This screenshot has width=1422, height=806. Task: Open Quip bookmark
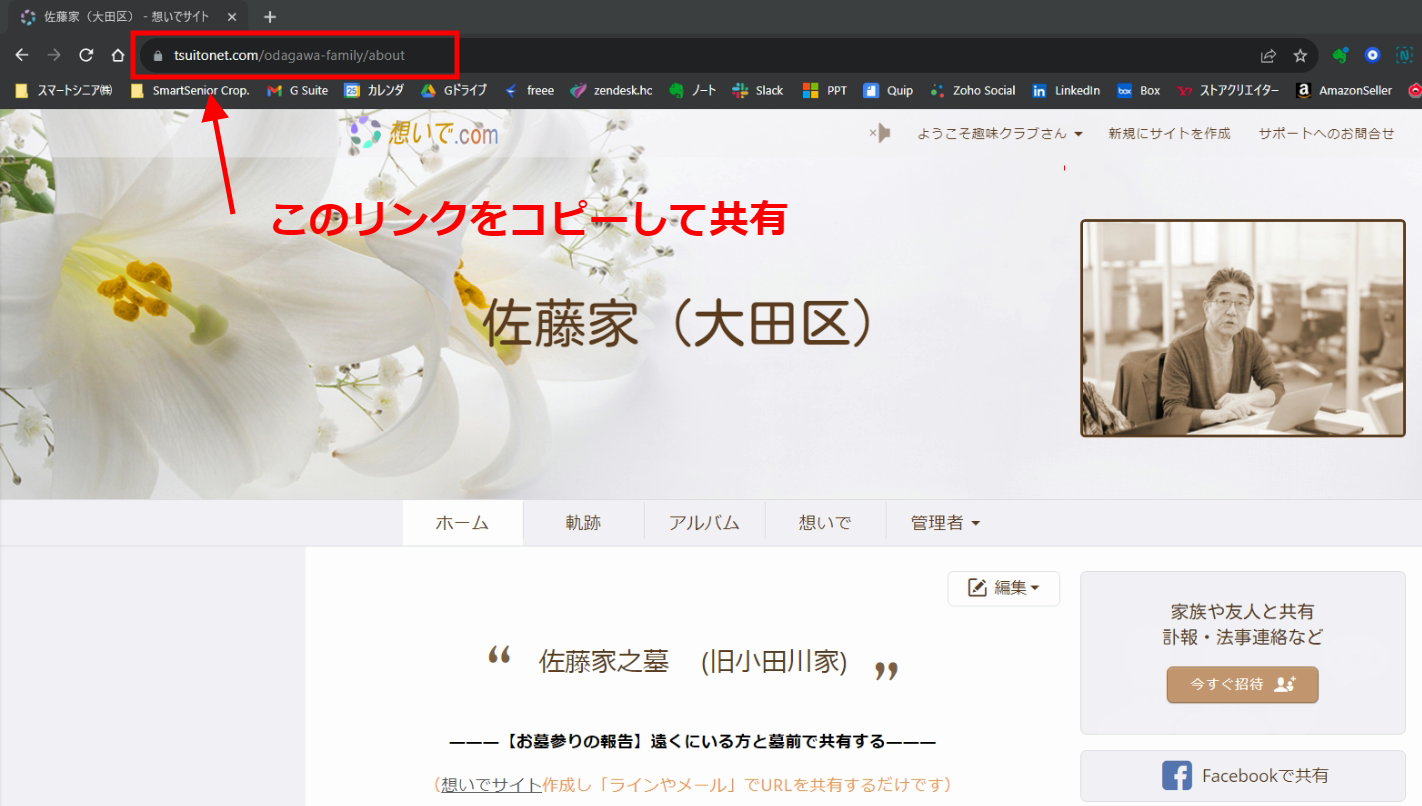click(888, 90)
